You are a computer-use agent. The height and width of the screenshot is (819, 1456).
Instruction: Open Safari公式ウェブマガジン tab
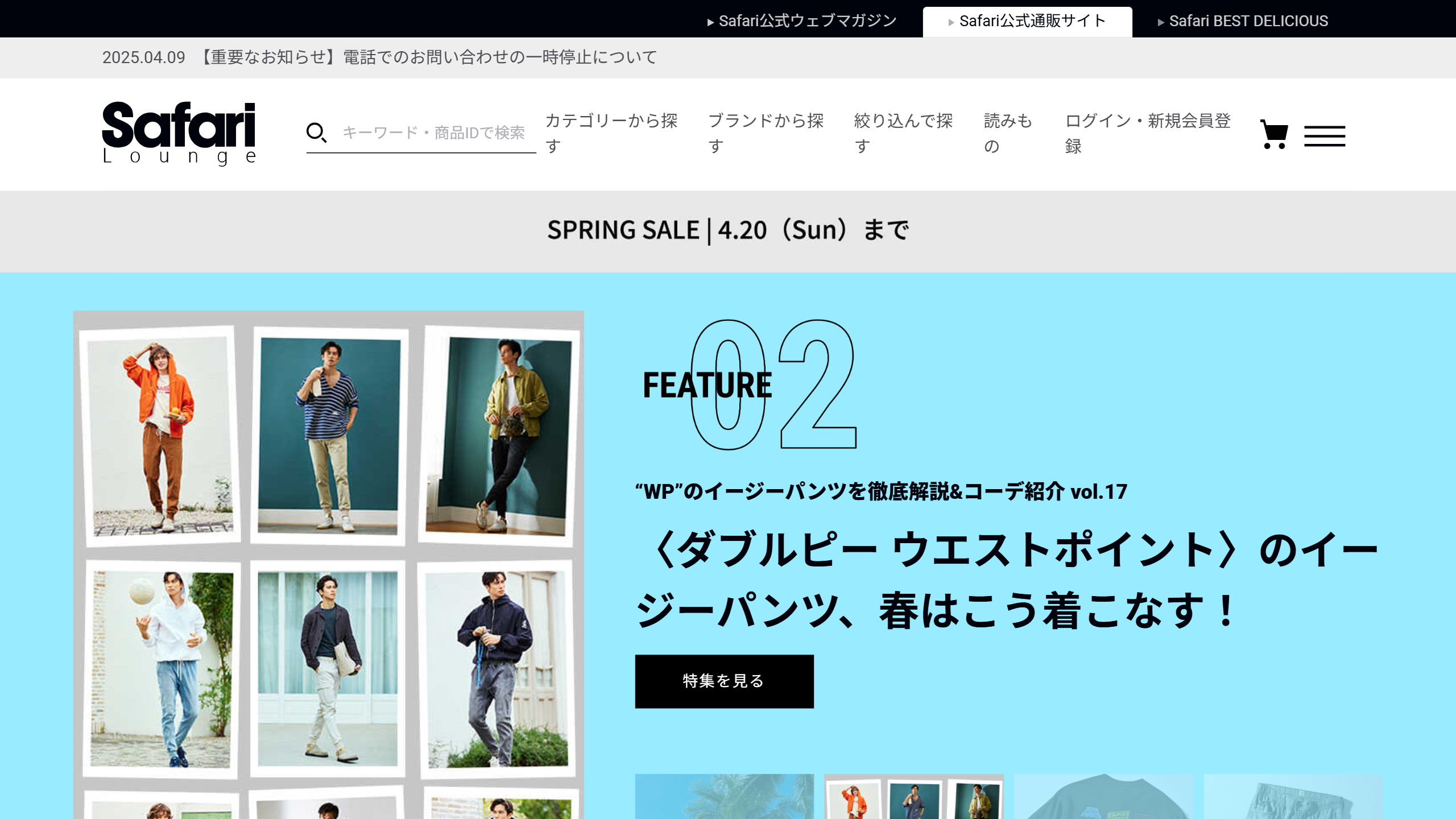[x=802, y=21]
